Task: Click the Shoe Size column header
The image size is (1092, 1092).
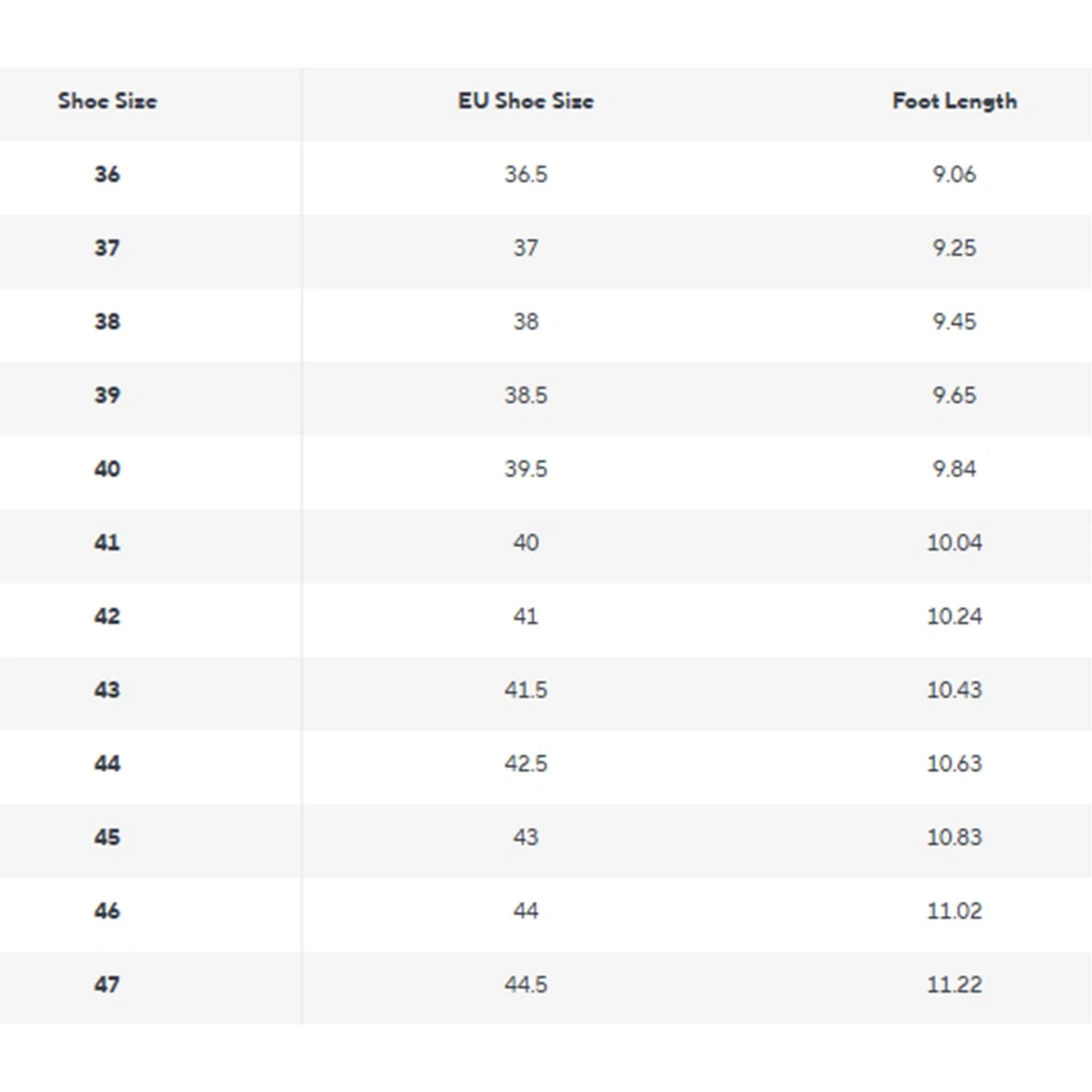Action: [107, 101]
